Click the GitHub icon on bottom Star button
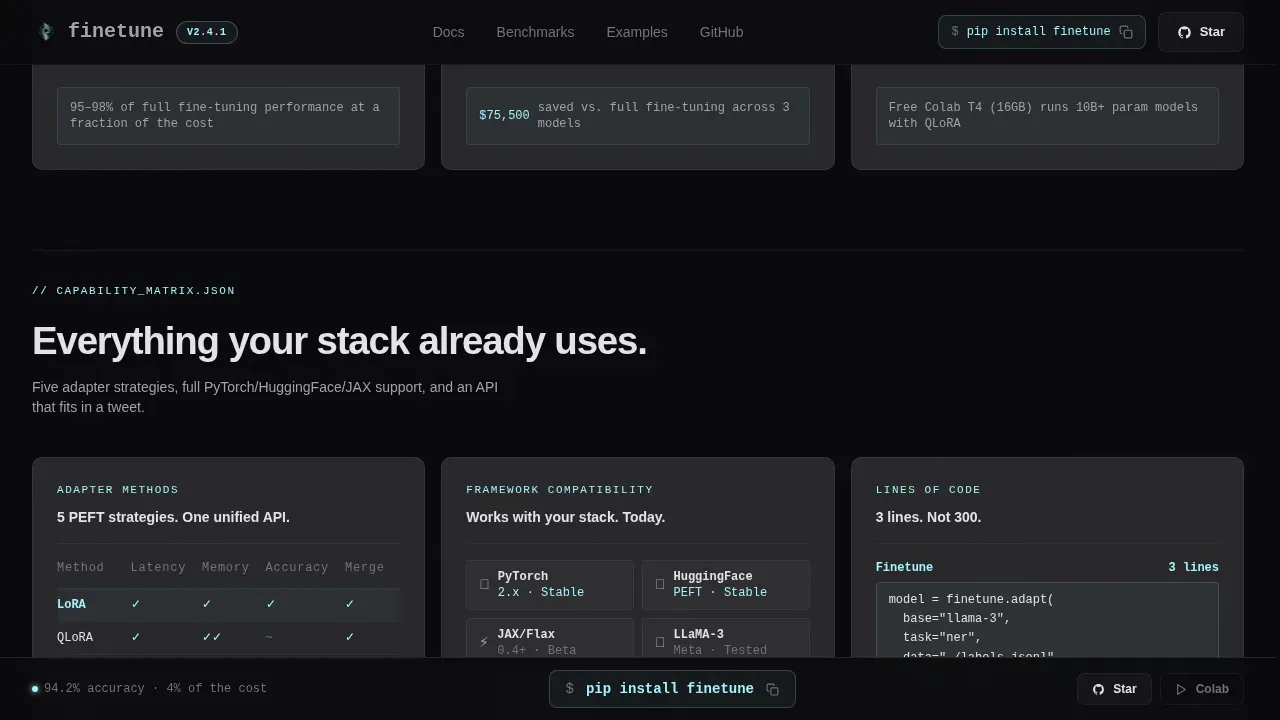Viewport: 1280px width, 720px height. [x=1098, y=689]
